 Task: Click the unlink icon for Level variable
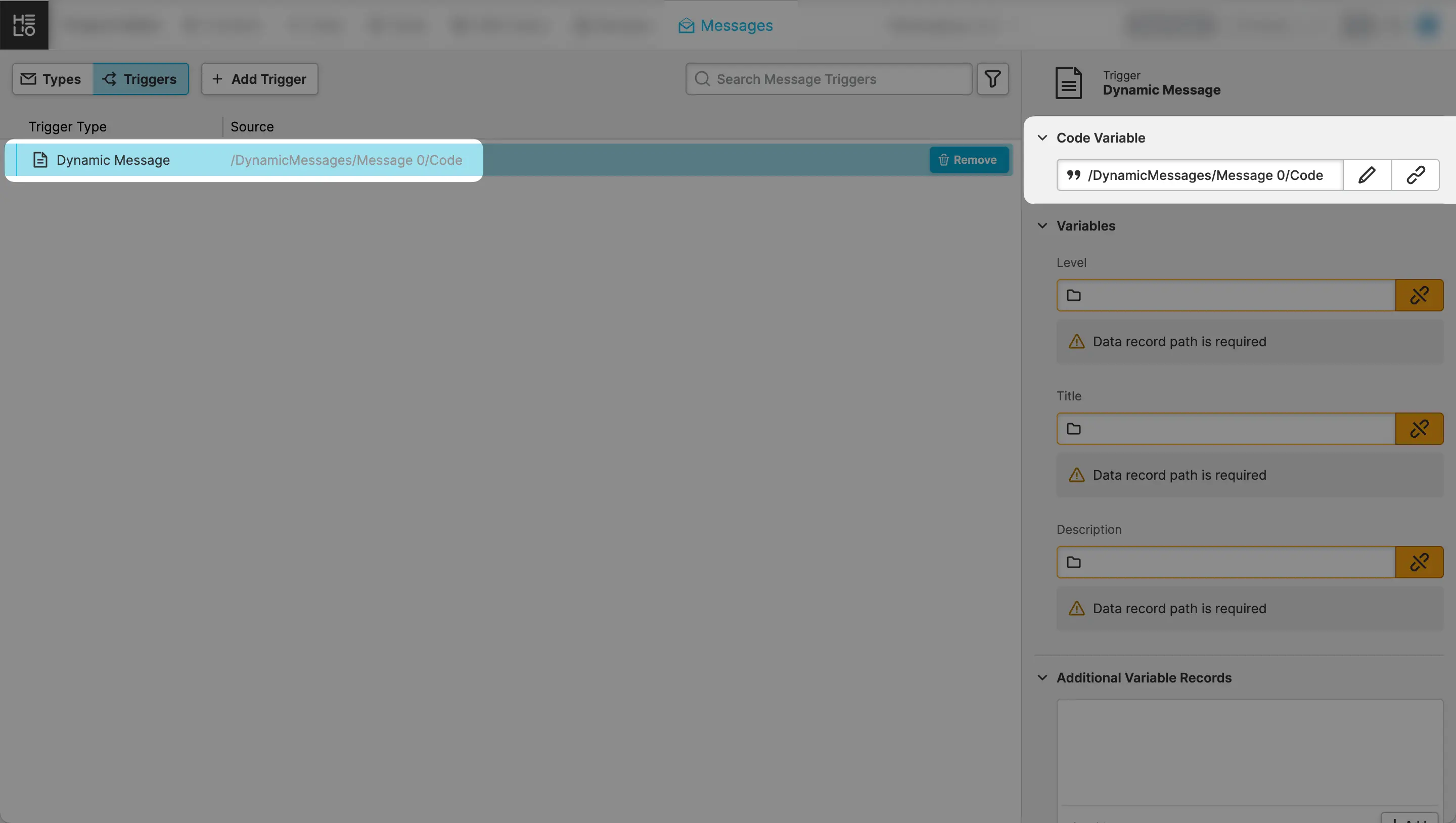pos(1419,295)
